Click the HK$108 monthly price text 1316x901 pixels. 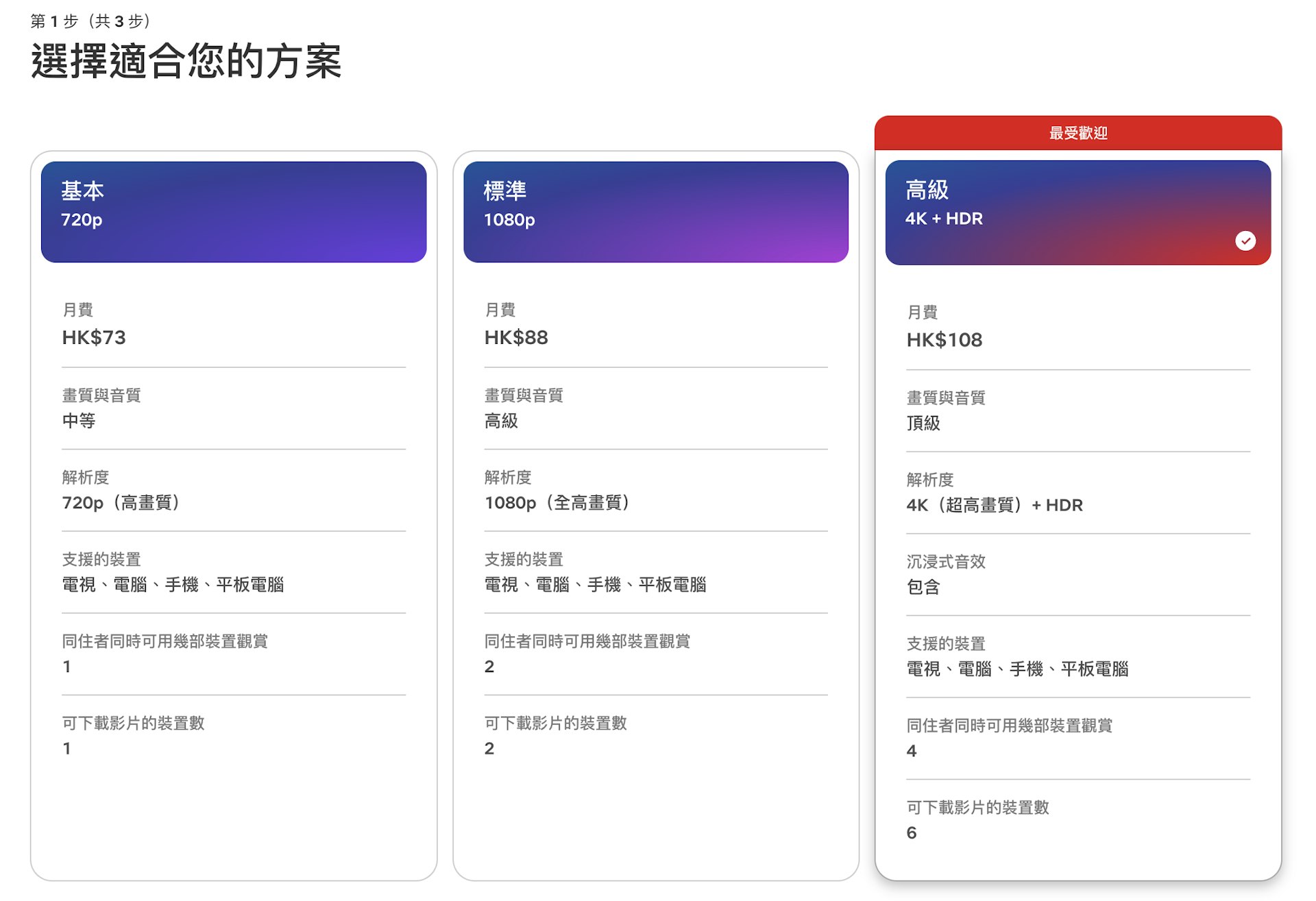(945, 339)
